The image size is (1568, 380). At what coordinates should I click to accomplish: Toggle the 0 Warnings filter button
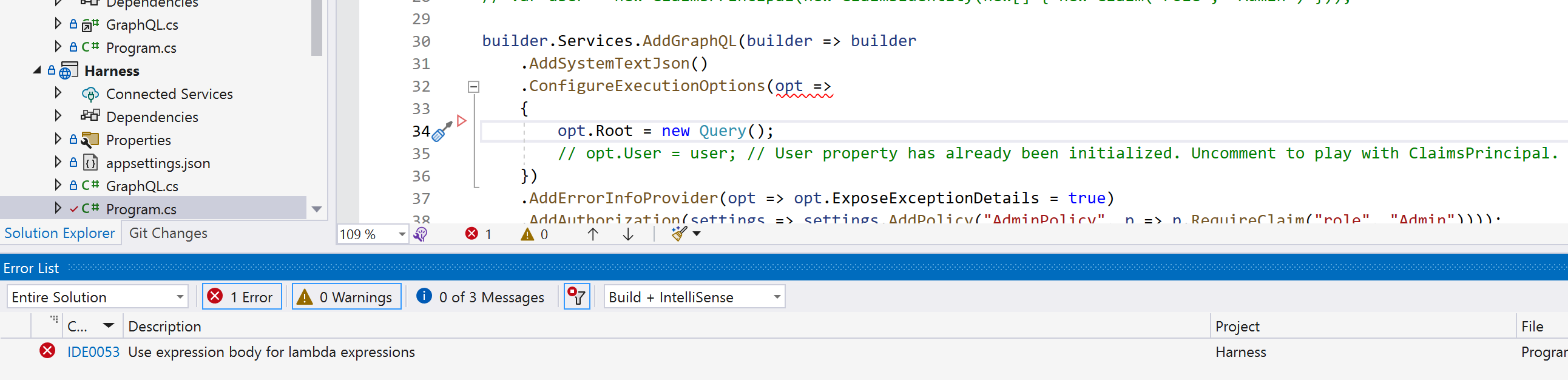point(346,297)
